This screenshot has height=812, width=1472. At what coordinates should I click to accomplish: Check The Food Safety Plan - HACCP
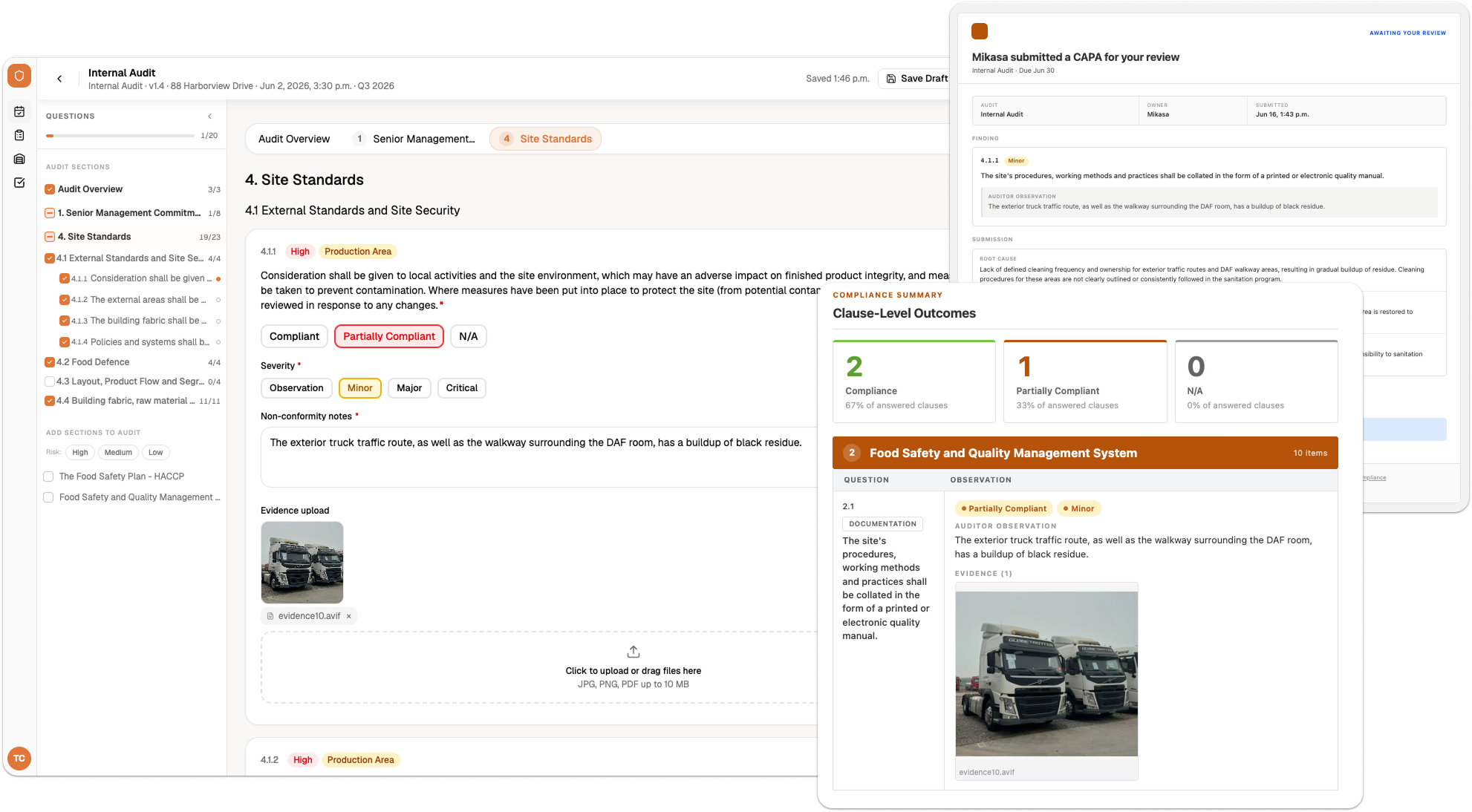click(x=48, y=477)
